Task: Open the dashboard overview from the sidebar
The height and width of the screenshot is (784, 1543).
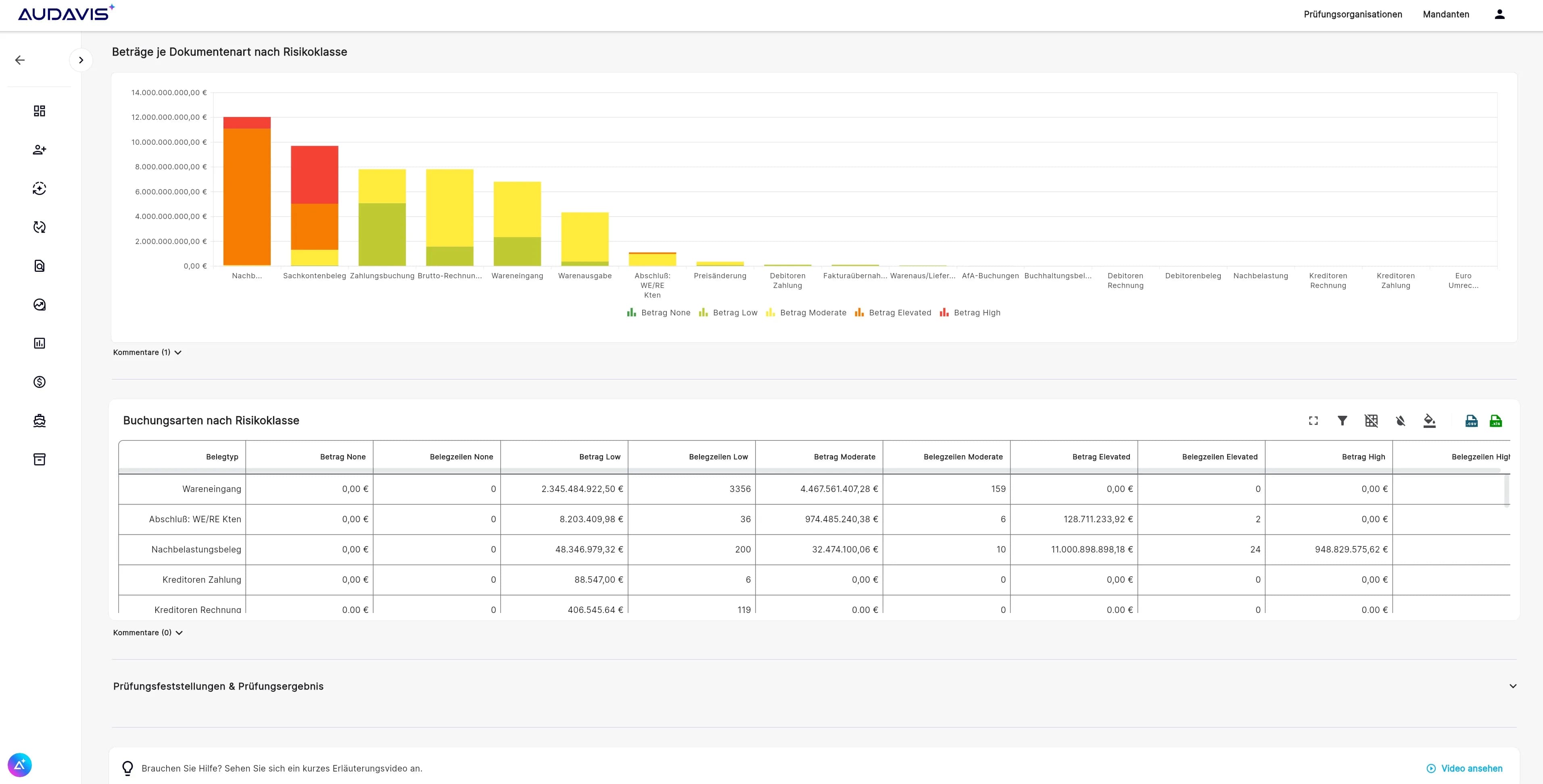Action: click(40, 111)
